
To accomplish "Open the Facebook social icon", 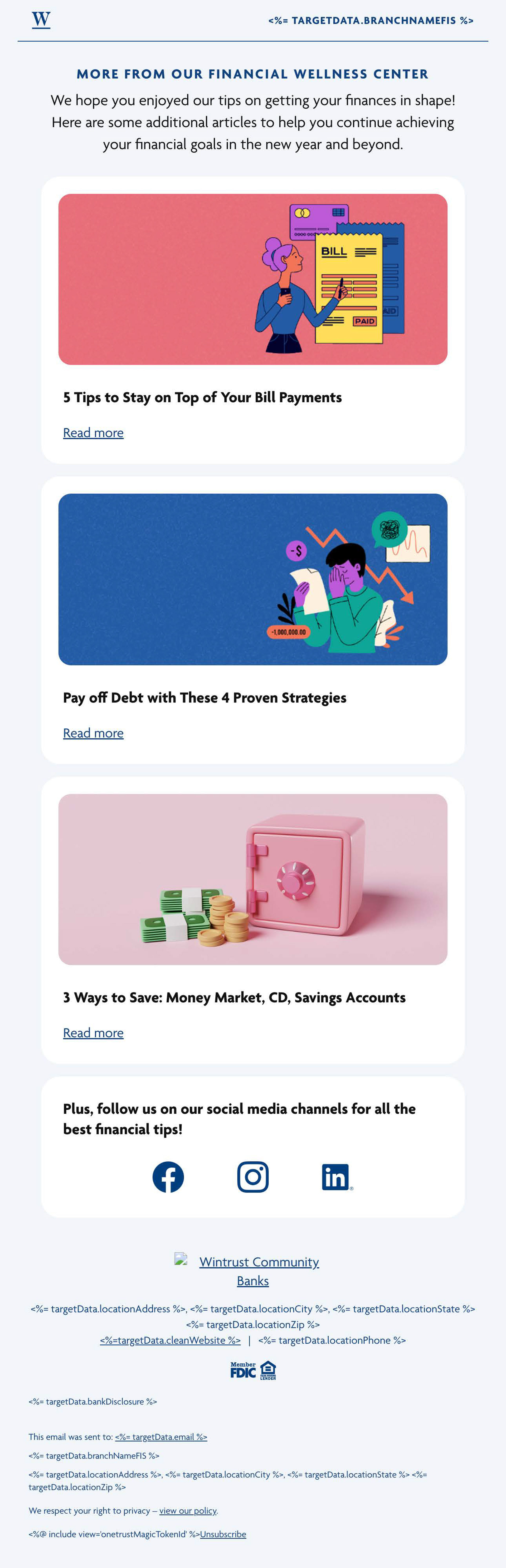I will coord(168,1177).
